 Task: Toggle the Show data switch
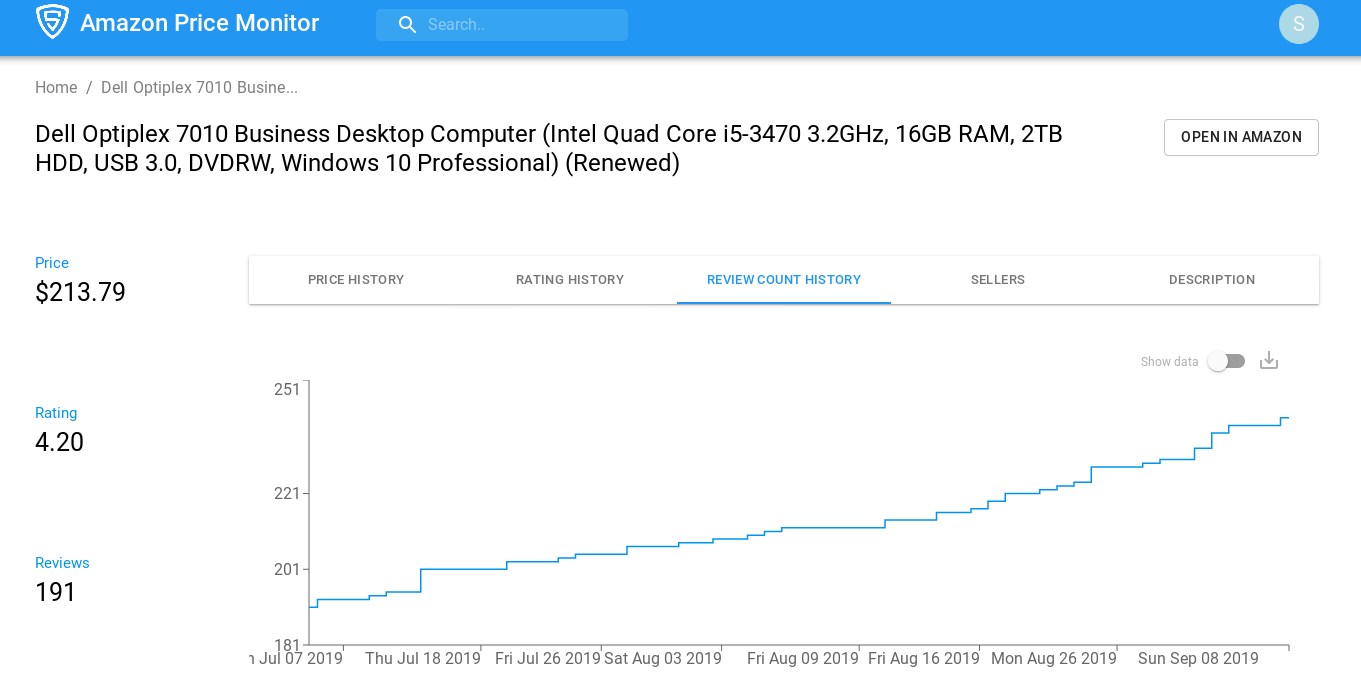pos(1227,361)
